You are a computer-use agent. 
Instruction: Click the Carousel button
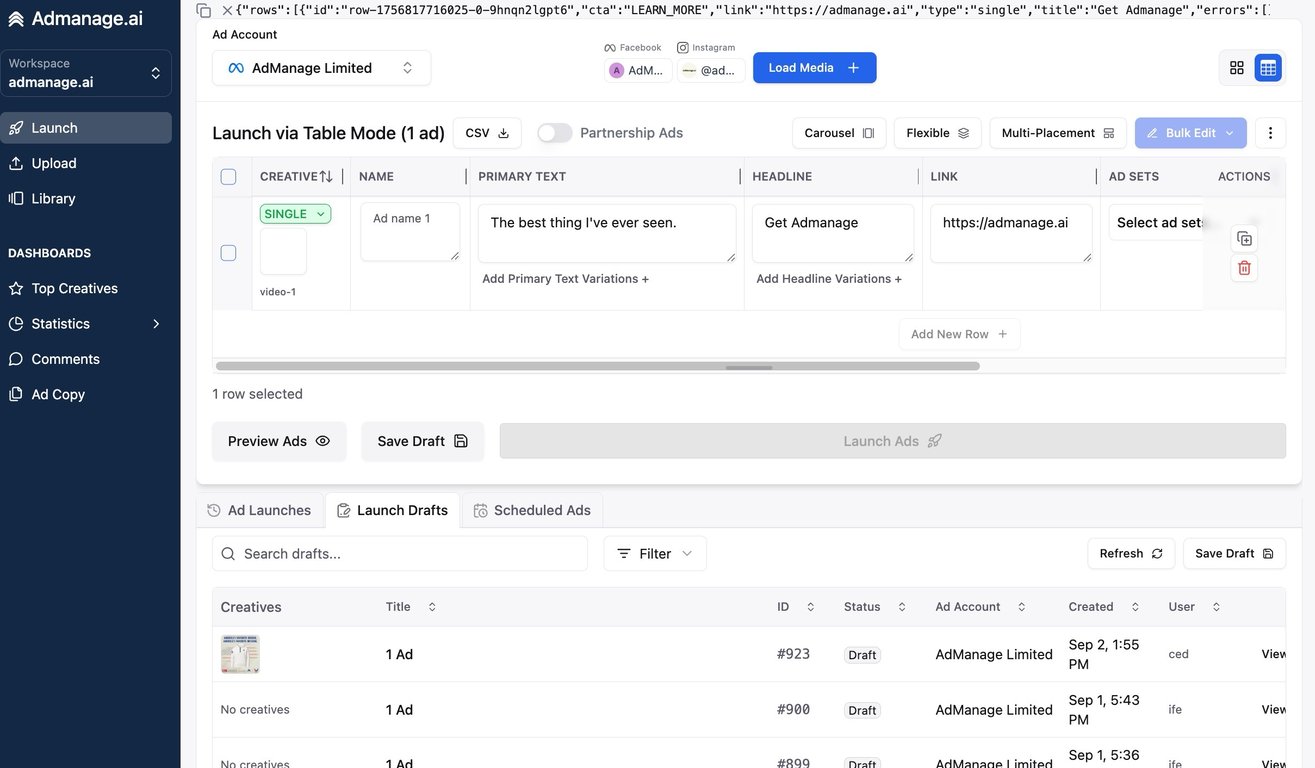(x=839, y=133)
